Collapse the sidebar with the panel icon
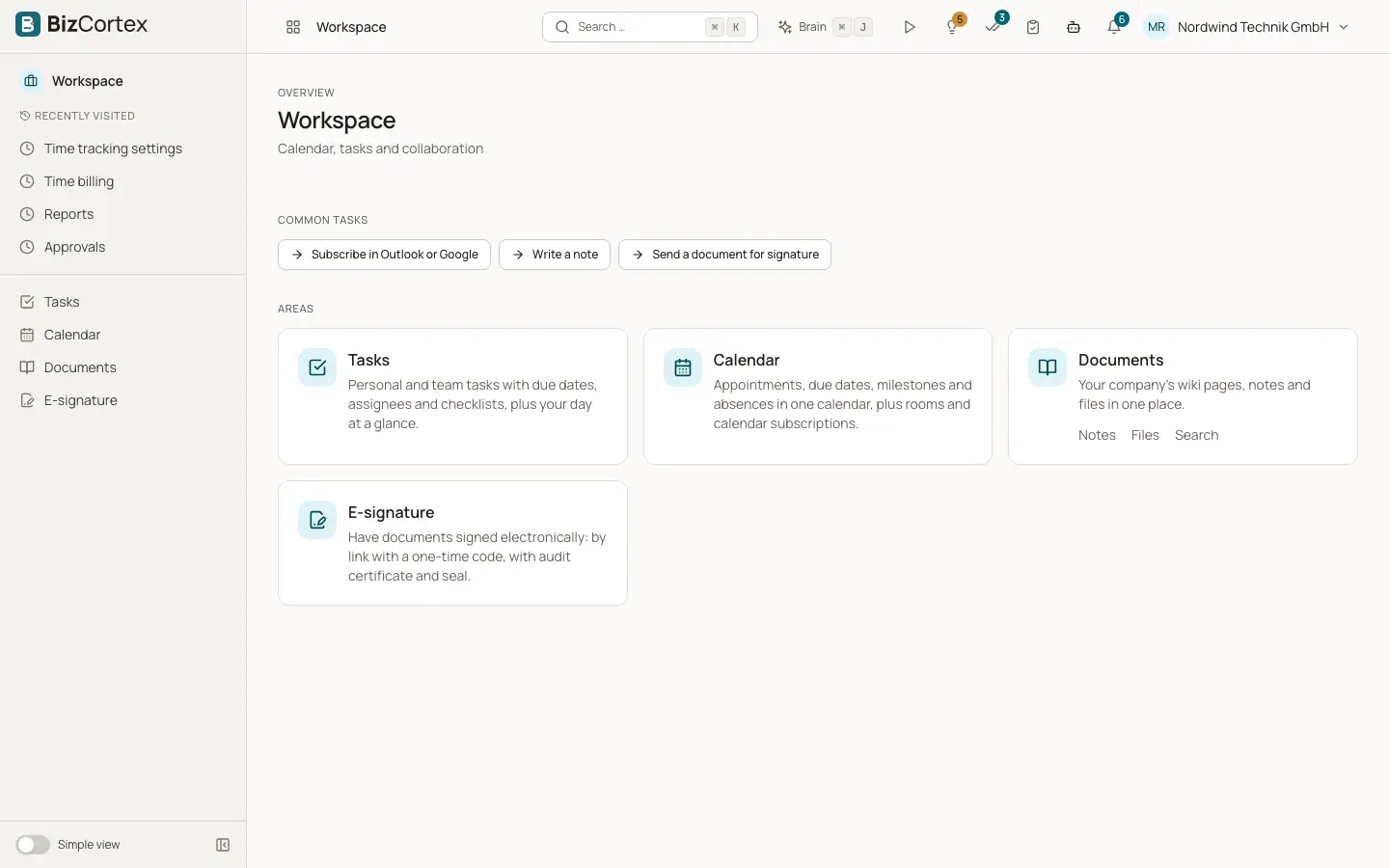The image size is (1389, 868). [223, 845]
